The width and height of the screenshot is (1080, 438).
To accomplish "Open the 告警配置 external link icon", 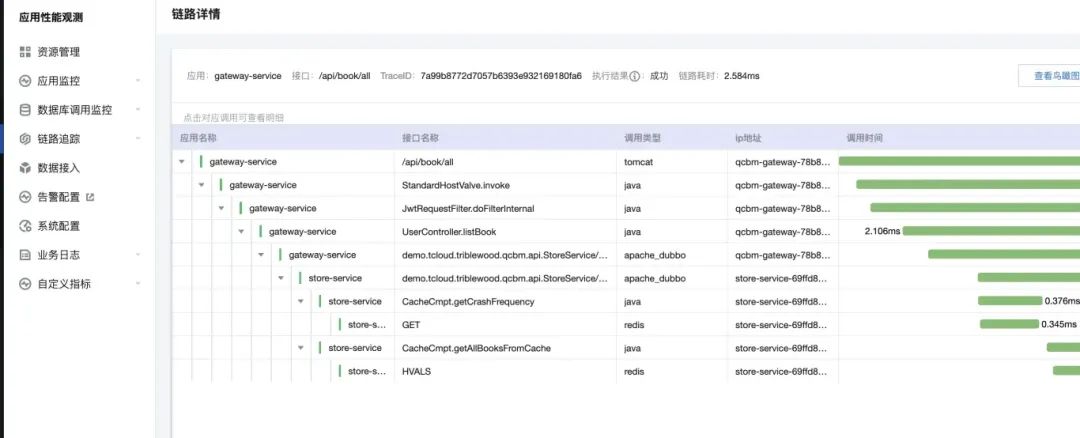I will (90, 197).
